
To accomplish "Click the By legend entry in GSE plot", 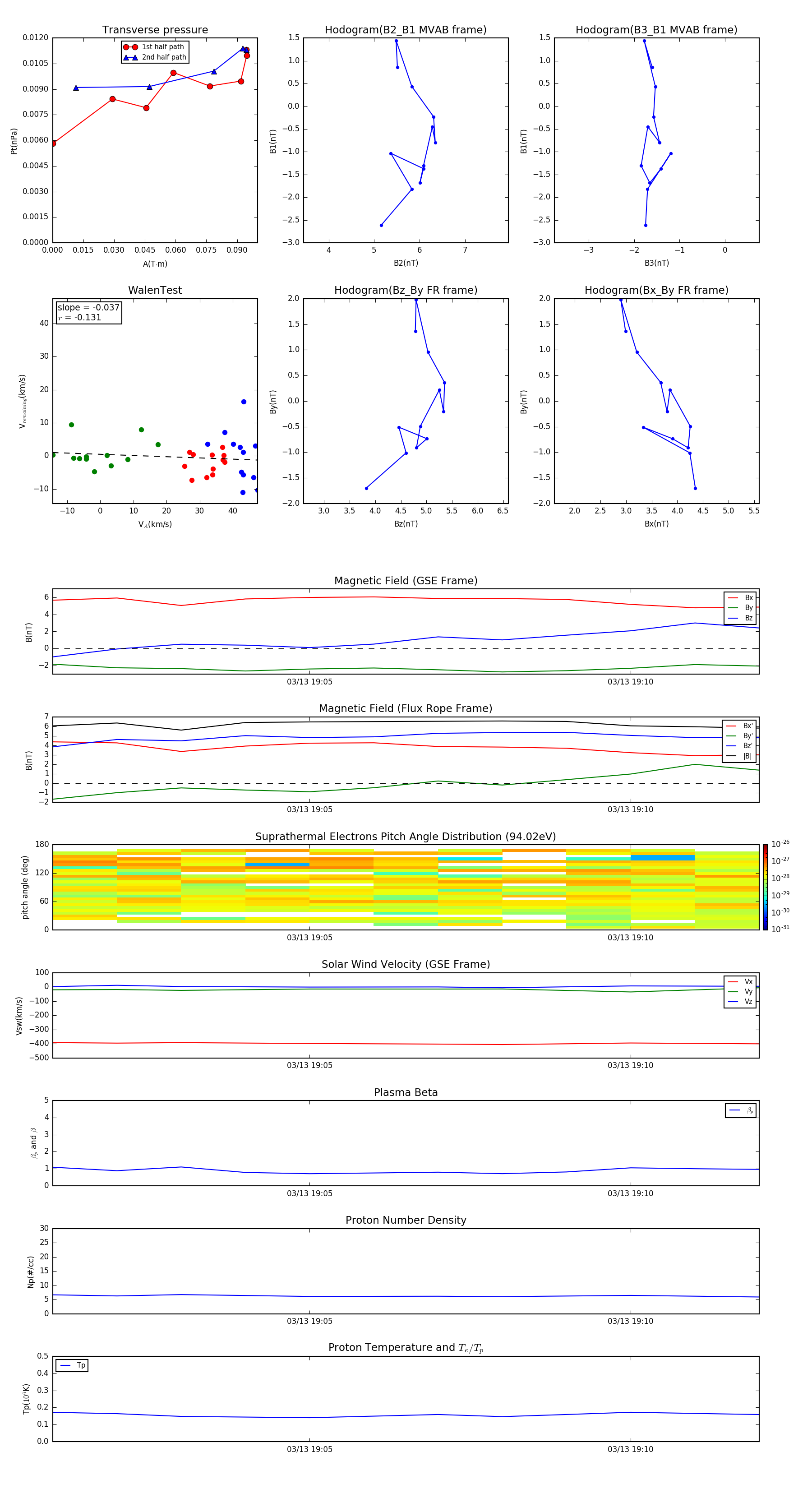I will [x=740, y=607].
